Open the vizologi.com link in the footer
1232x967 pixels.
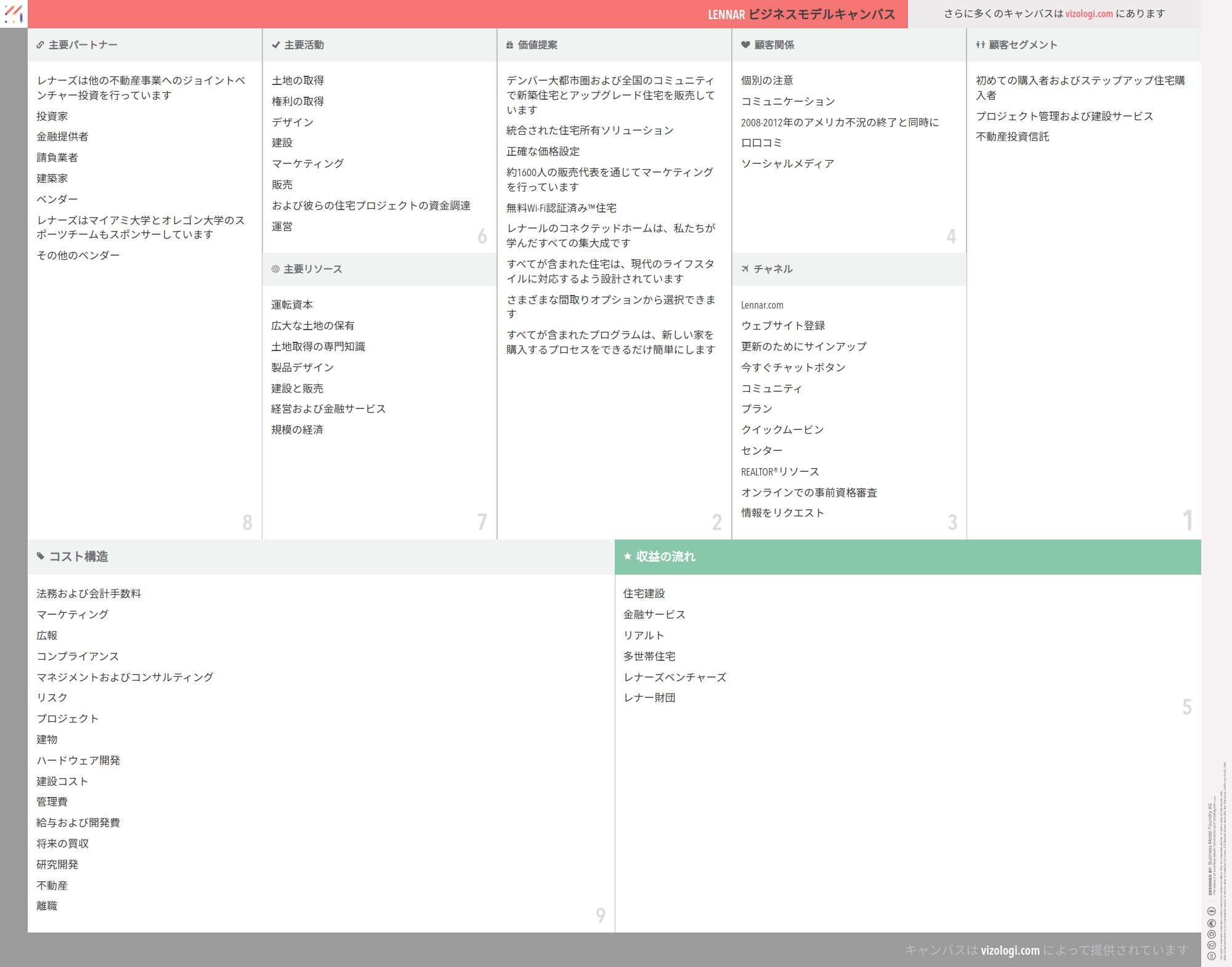point(1010,950)
